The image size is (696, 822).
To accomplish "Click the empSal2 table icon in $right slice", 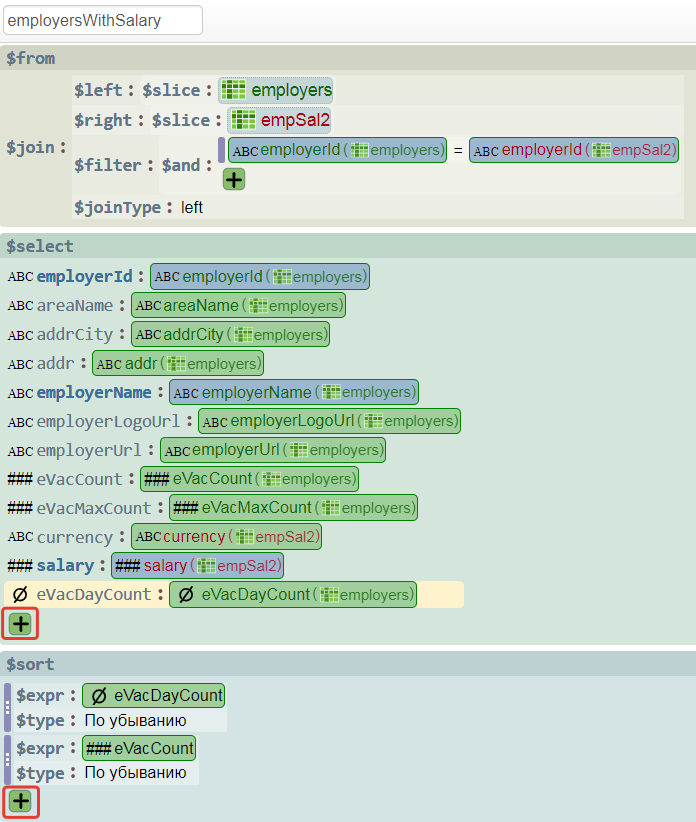I will coord(243,120).
